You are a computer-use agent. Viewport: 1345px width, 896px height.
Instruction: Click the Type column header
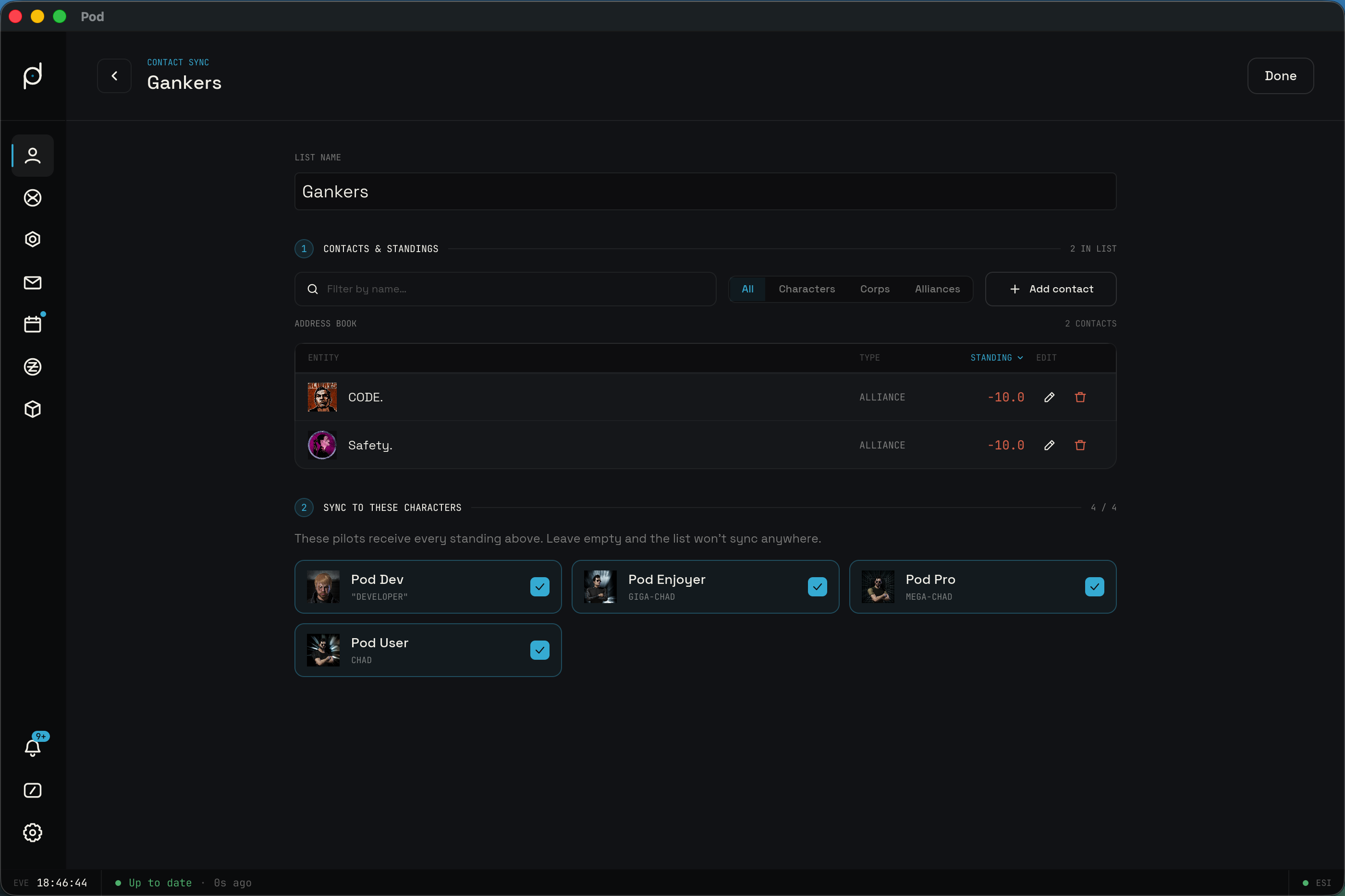tap(869, 358)
